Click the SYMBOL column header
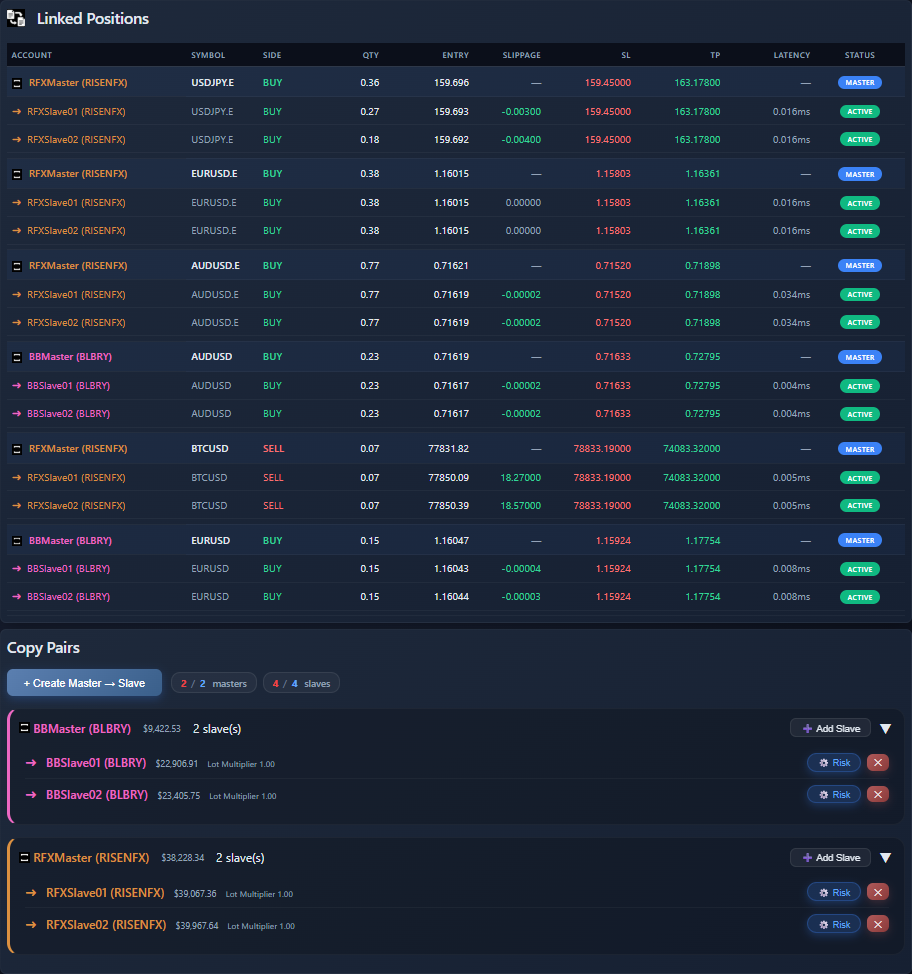912x974 pixels. 208,55
